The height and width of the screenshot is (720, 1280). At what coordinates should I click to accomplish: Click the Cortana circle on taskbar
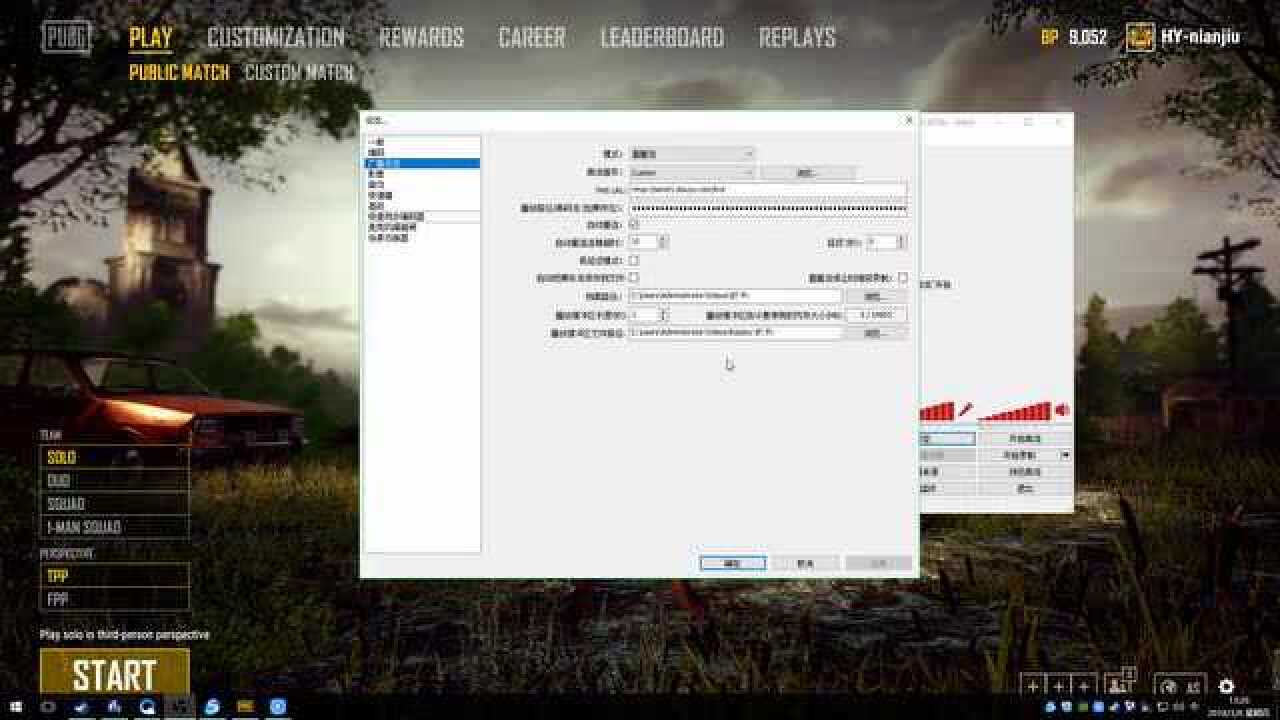48,707
